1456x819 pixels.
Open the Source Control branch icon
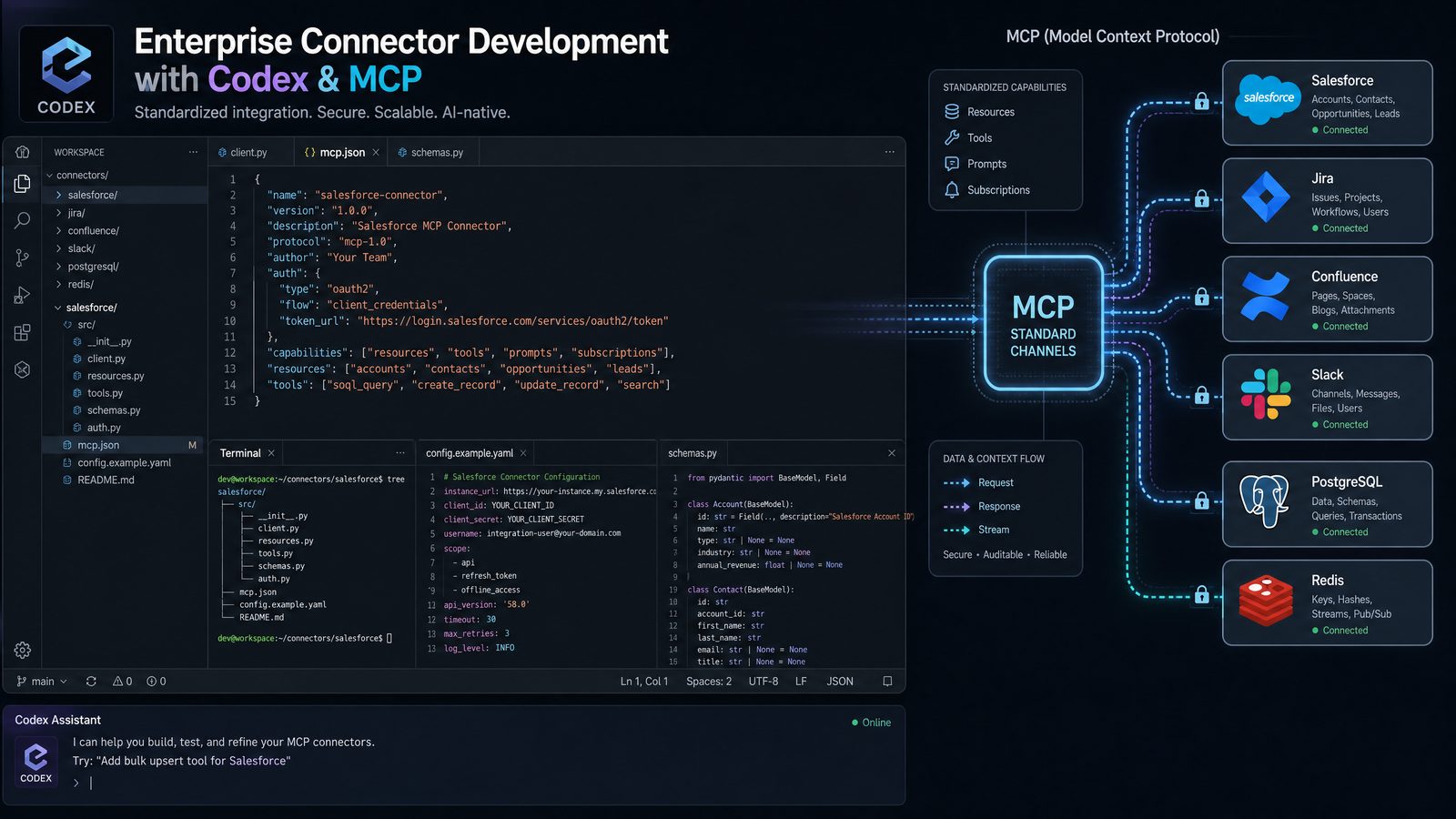click(23, 258)
